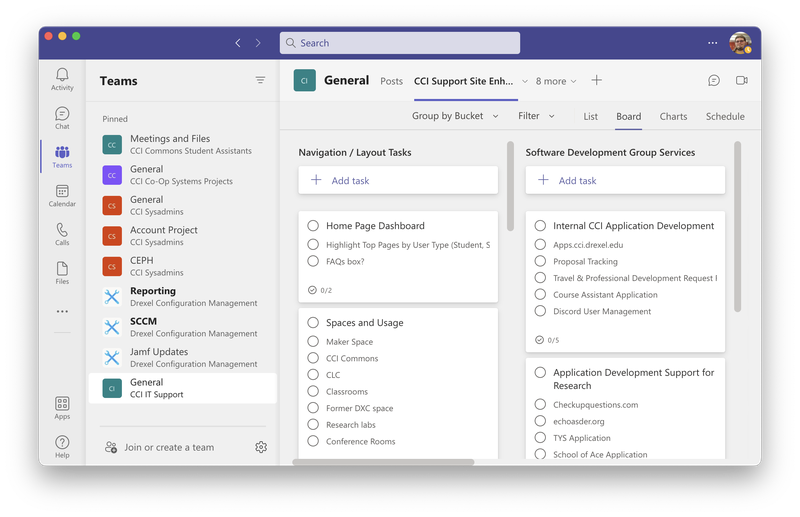
Task: Open General channel of CCI IT Support
Action: coord(183,388)
